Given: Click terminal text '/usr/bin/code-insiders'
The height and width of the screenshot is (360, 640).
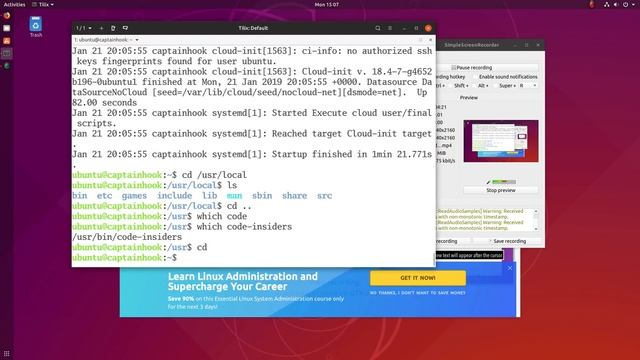Looking at the screenshot, I should (127, 237).
